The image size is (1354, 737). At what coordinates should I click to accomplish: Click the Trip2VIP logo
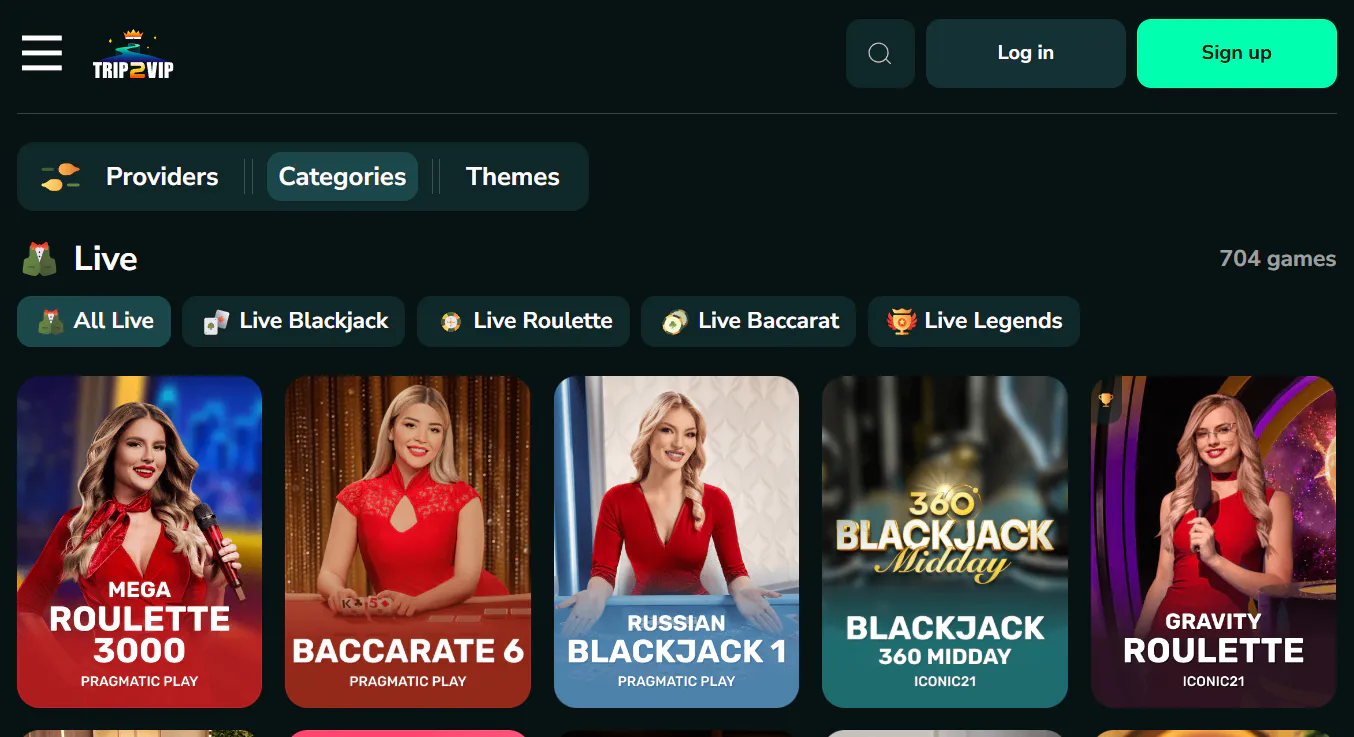point(133,55)
